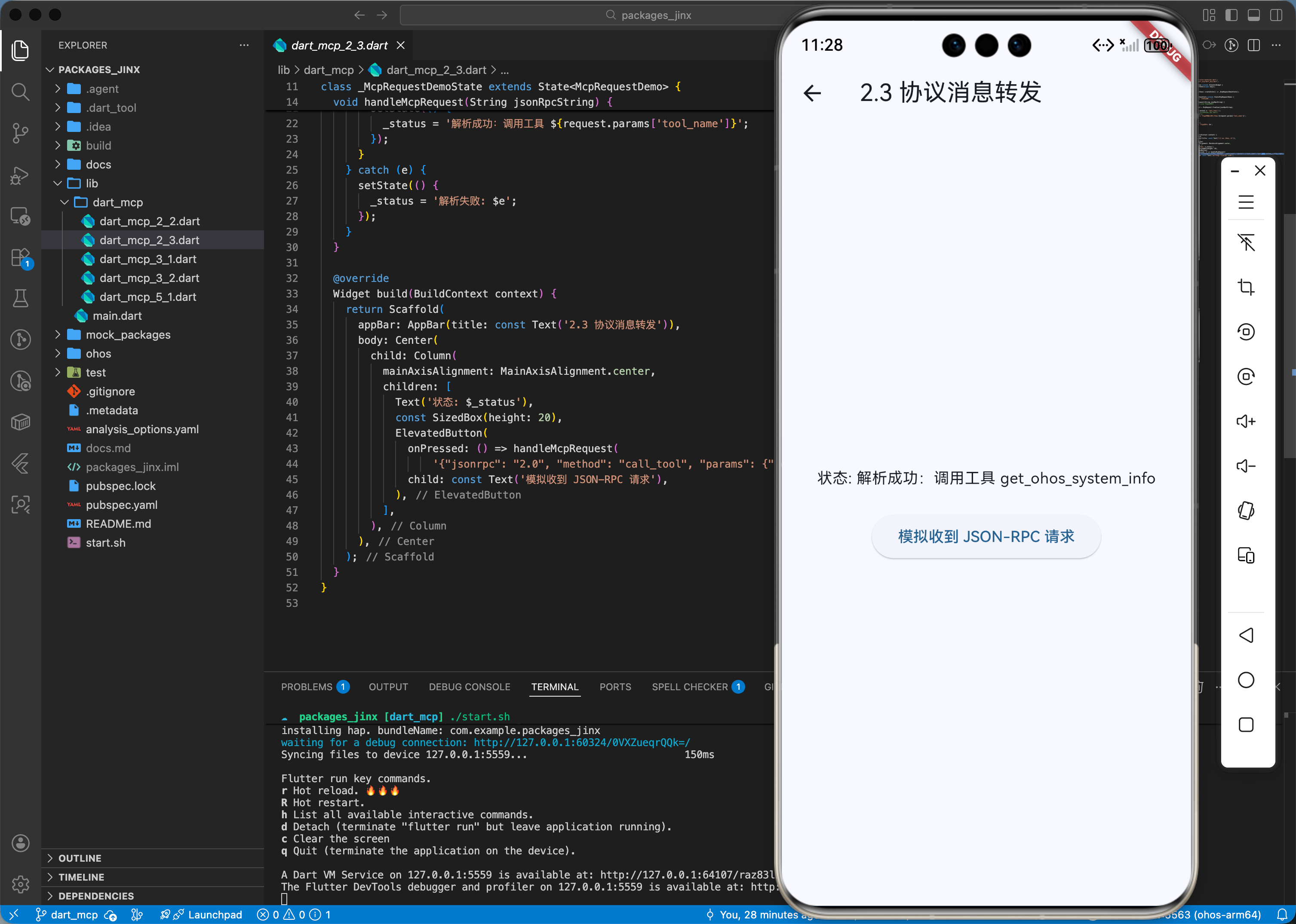Click the debug connection URL link
The width and height of the screenshot is (1296, 924).
point(581,743)
